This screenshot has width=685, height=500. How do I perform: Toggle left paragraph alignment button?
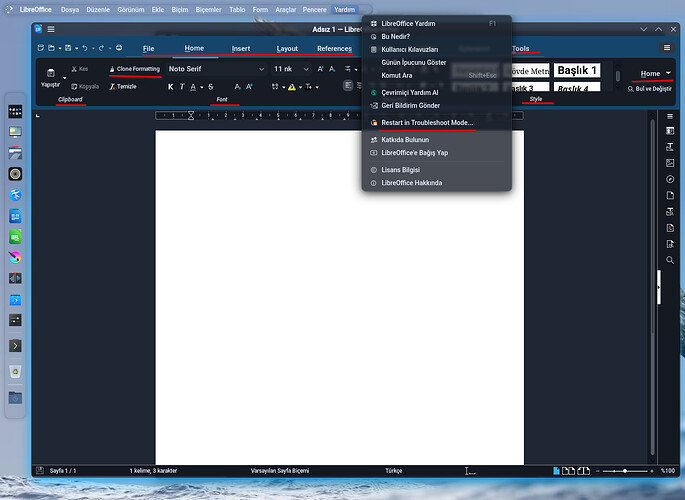click(348, 86)
